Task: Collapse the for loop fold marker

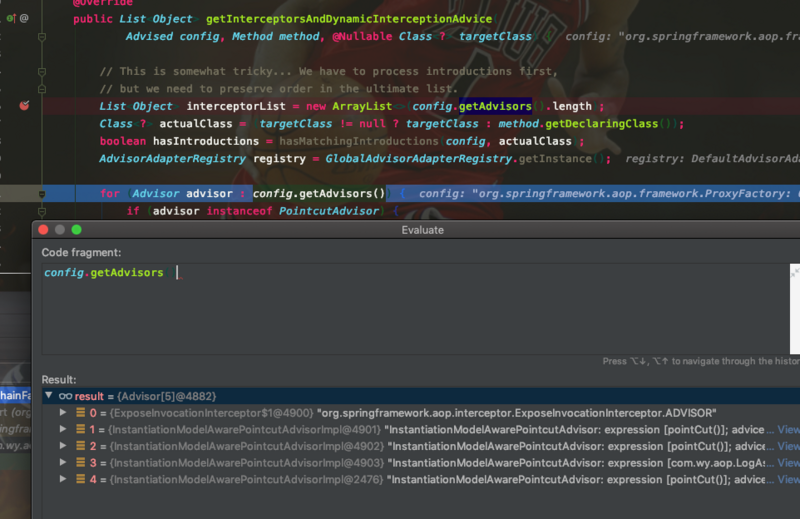Action: click(x=42, y=194)
